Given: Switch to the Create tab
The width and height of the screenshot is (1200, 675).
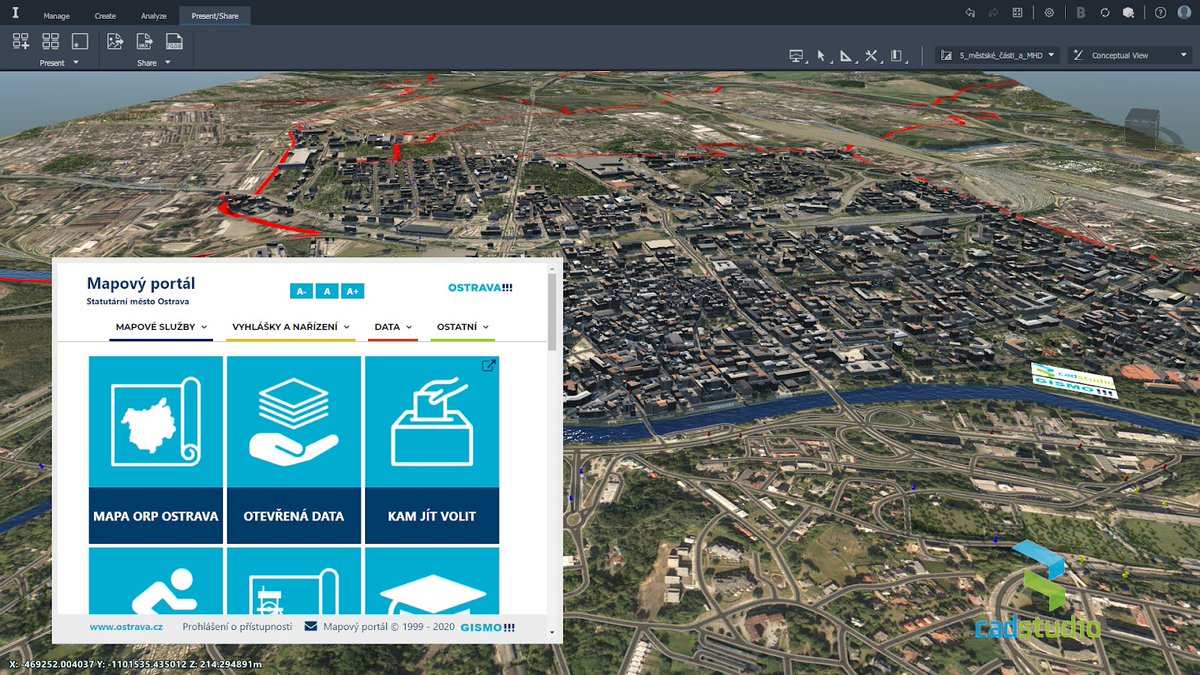Looking at the screenshot, I should click(x=105, y=16).
